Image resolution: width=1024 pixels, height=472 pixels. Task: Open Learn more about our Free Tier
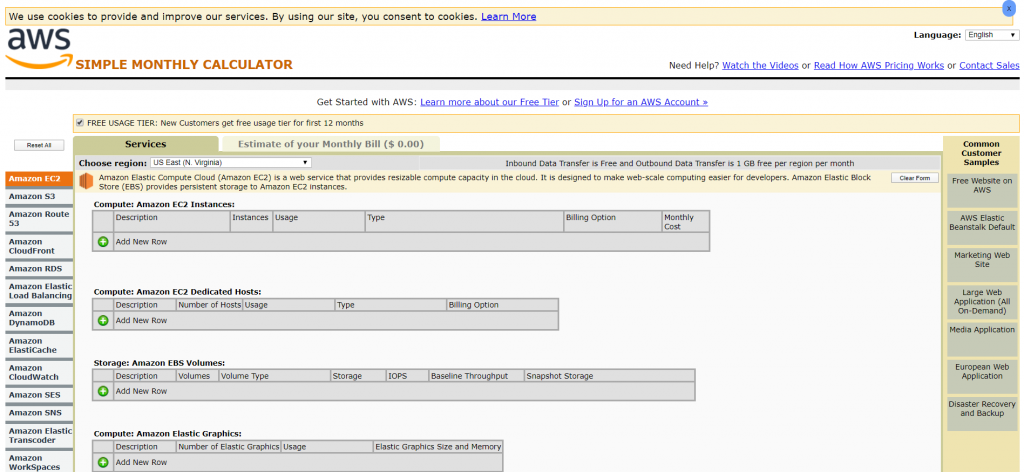pyautogui.click(x=490, y=102)
